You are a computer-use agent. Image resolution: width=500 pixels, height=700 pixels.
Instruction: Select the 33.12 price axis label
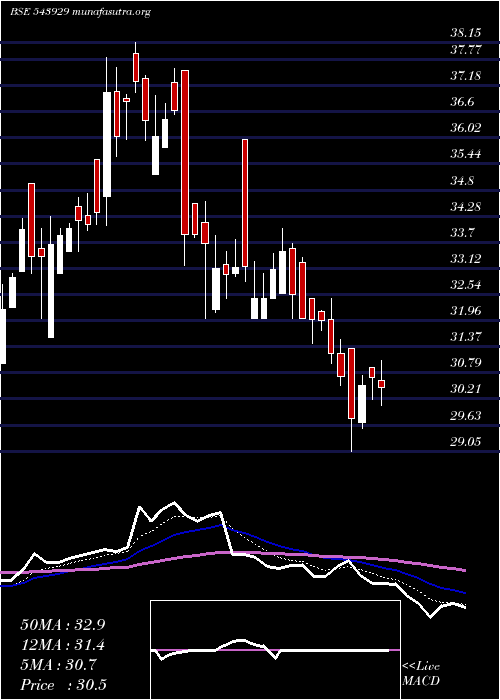[x=465, y=258]
